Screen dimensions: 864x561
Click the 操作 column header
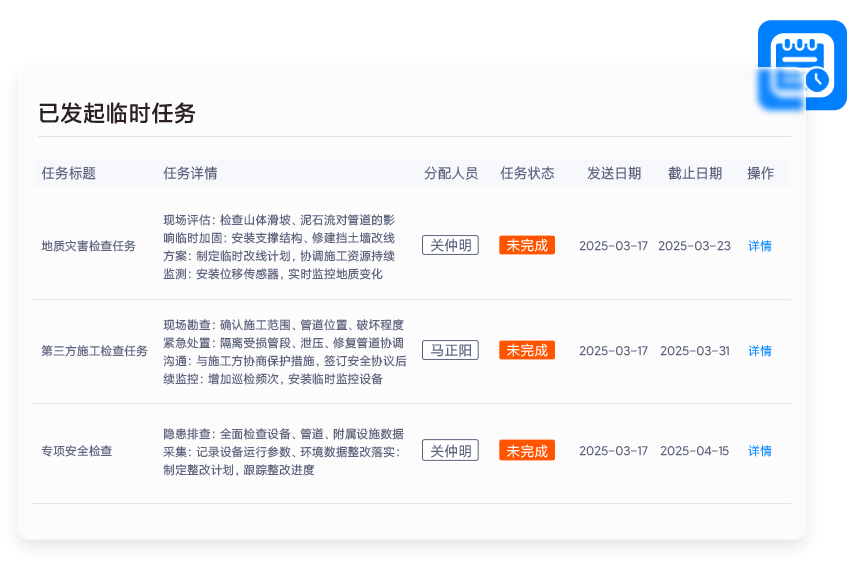click(x=760, y=173)
